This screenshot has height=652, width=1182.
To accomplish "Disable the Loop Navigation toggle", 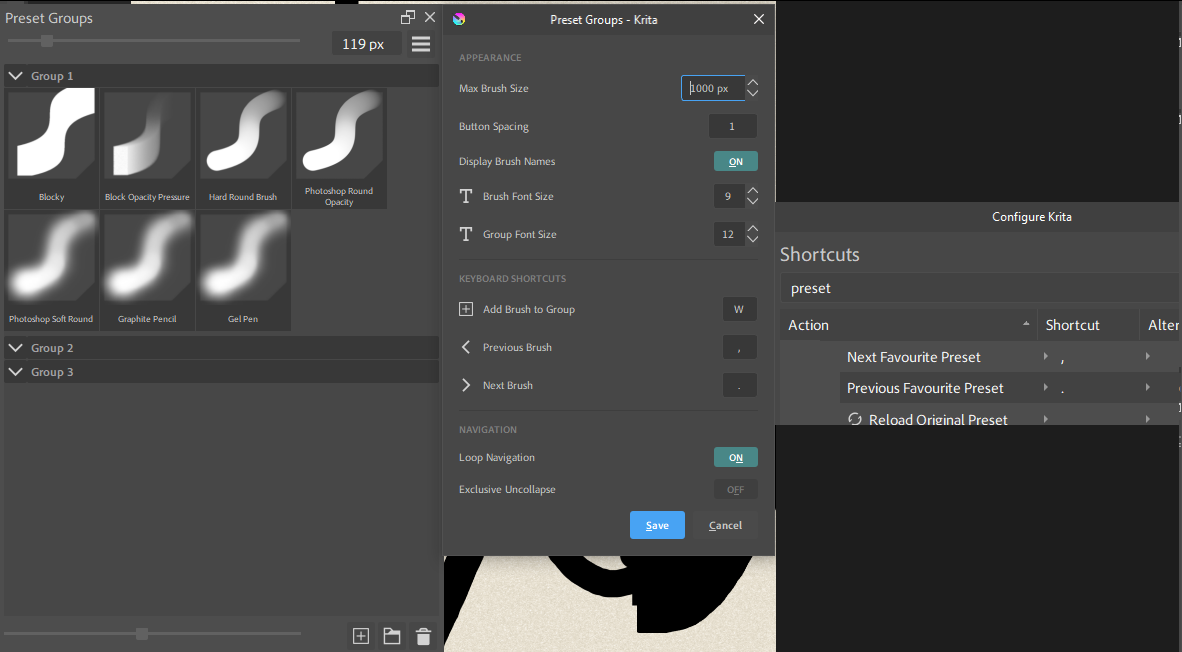I will tap(735, 457).
